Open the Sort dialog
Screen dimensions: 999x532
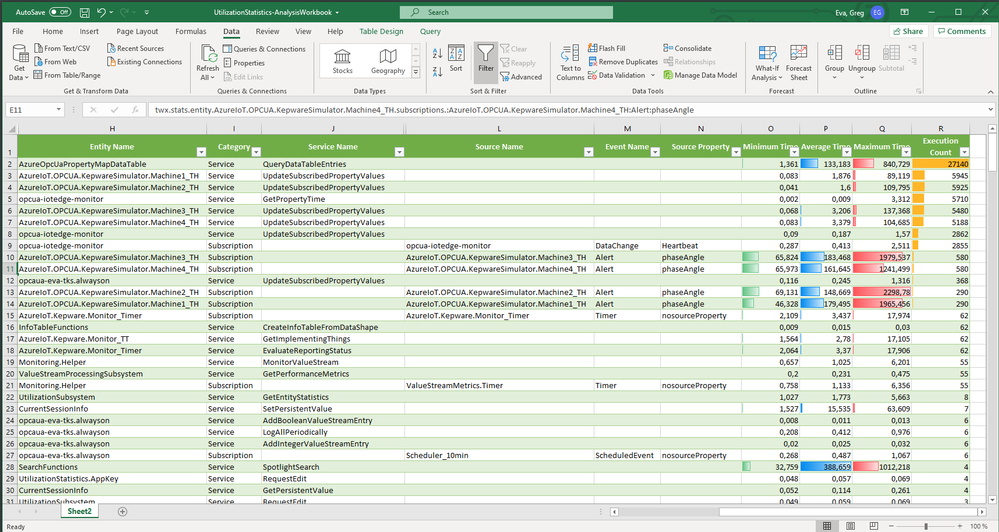[x=456, y=59]
